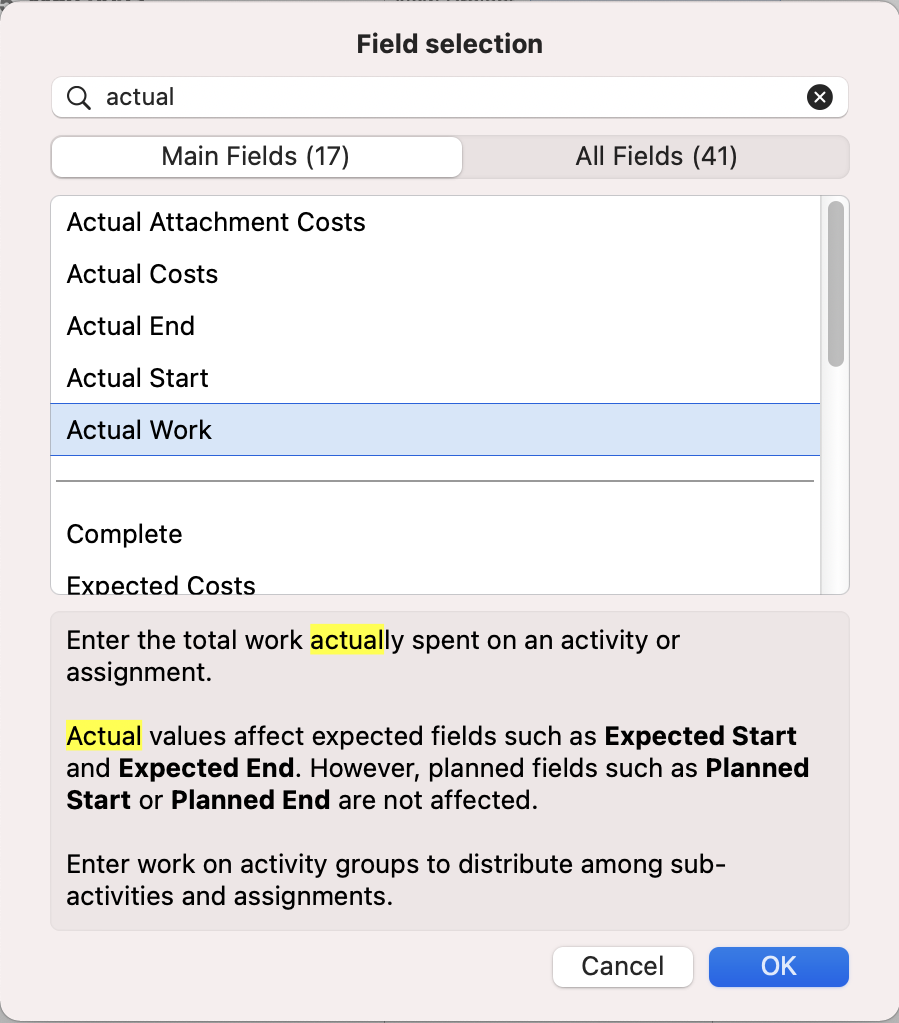Clear the search text with the X icon
899x1023 pixels.
tap(819, 97)
